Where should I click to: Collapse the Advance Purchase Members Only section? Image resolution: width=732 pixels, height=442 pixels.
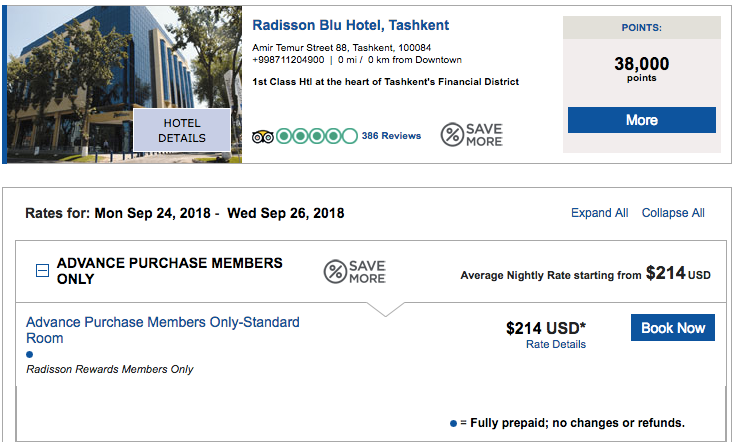[42, 270]
